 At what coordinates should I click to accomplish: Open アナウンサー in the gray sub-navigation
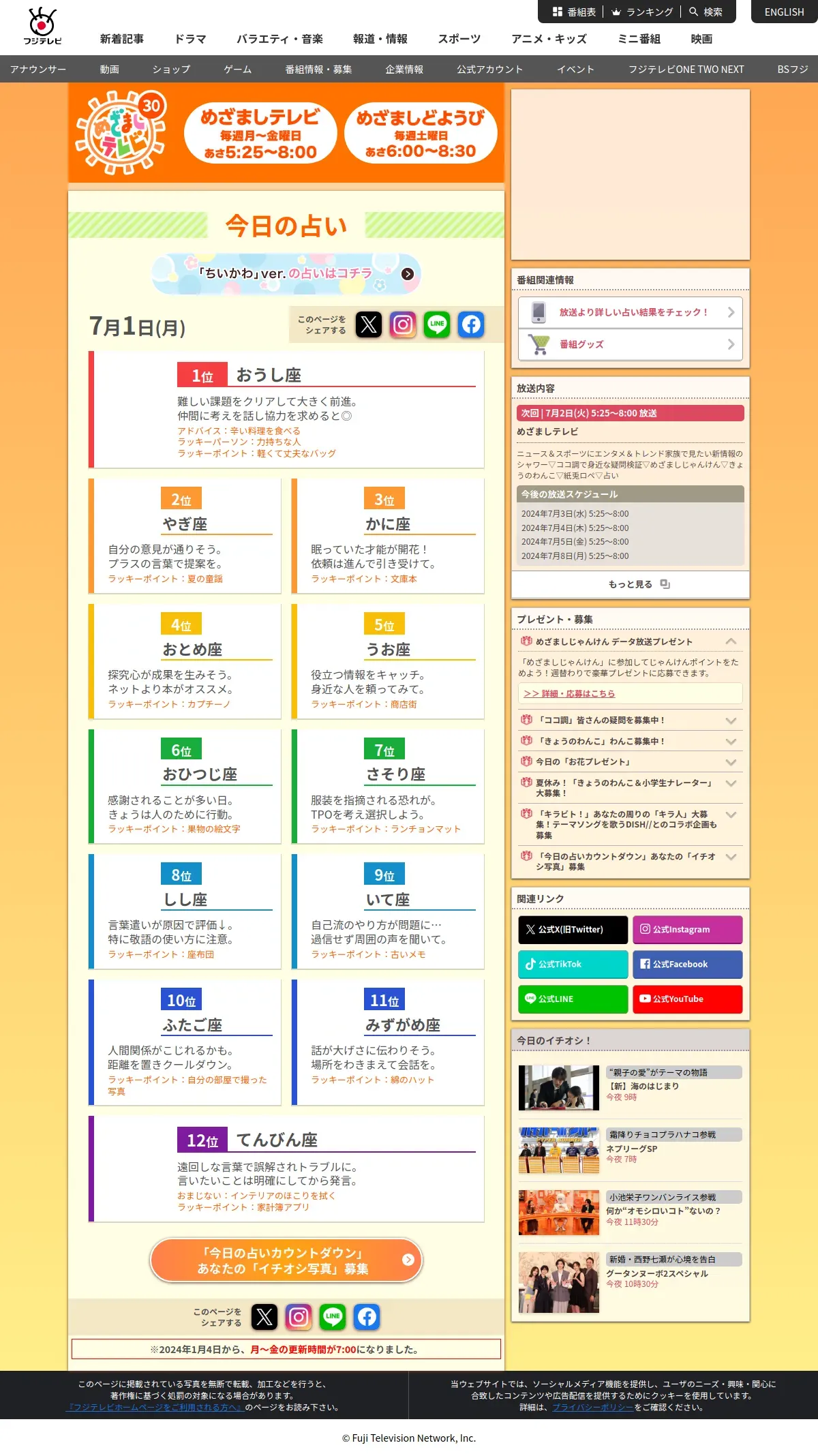38,70
